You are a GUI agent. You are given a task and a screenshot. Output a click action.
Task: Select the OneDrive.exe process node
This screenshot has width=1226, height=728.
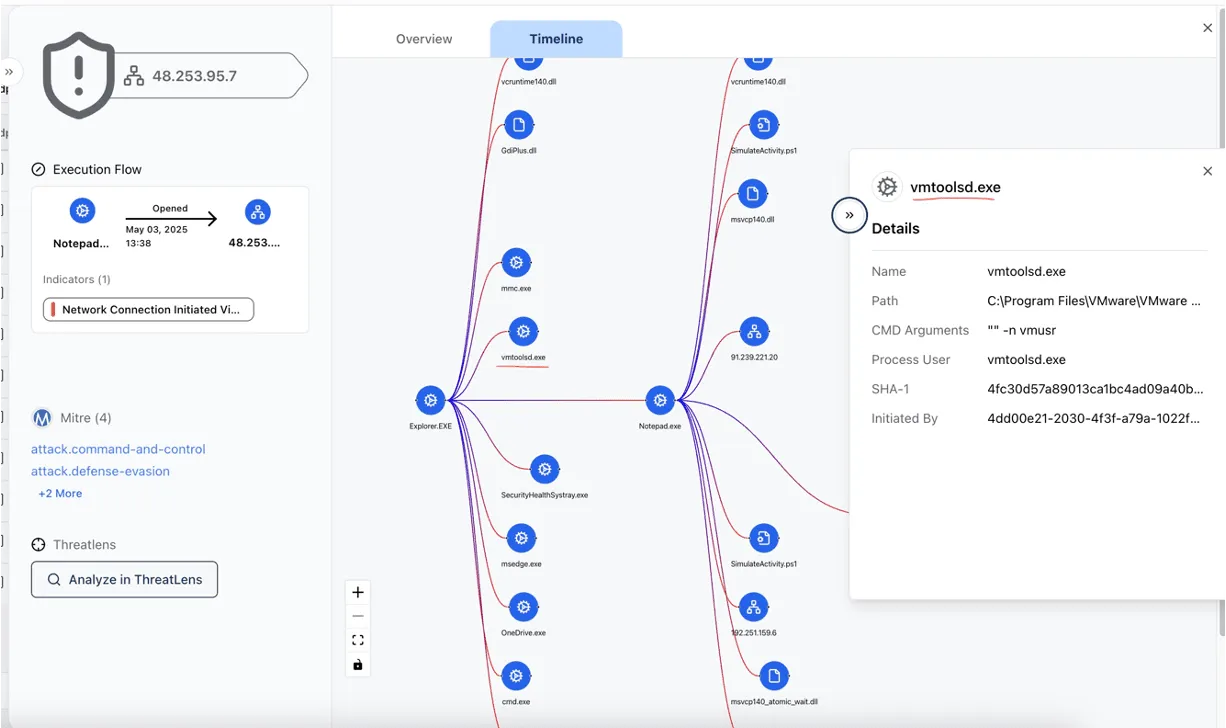(523, 607)
